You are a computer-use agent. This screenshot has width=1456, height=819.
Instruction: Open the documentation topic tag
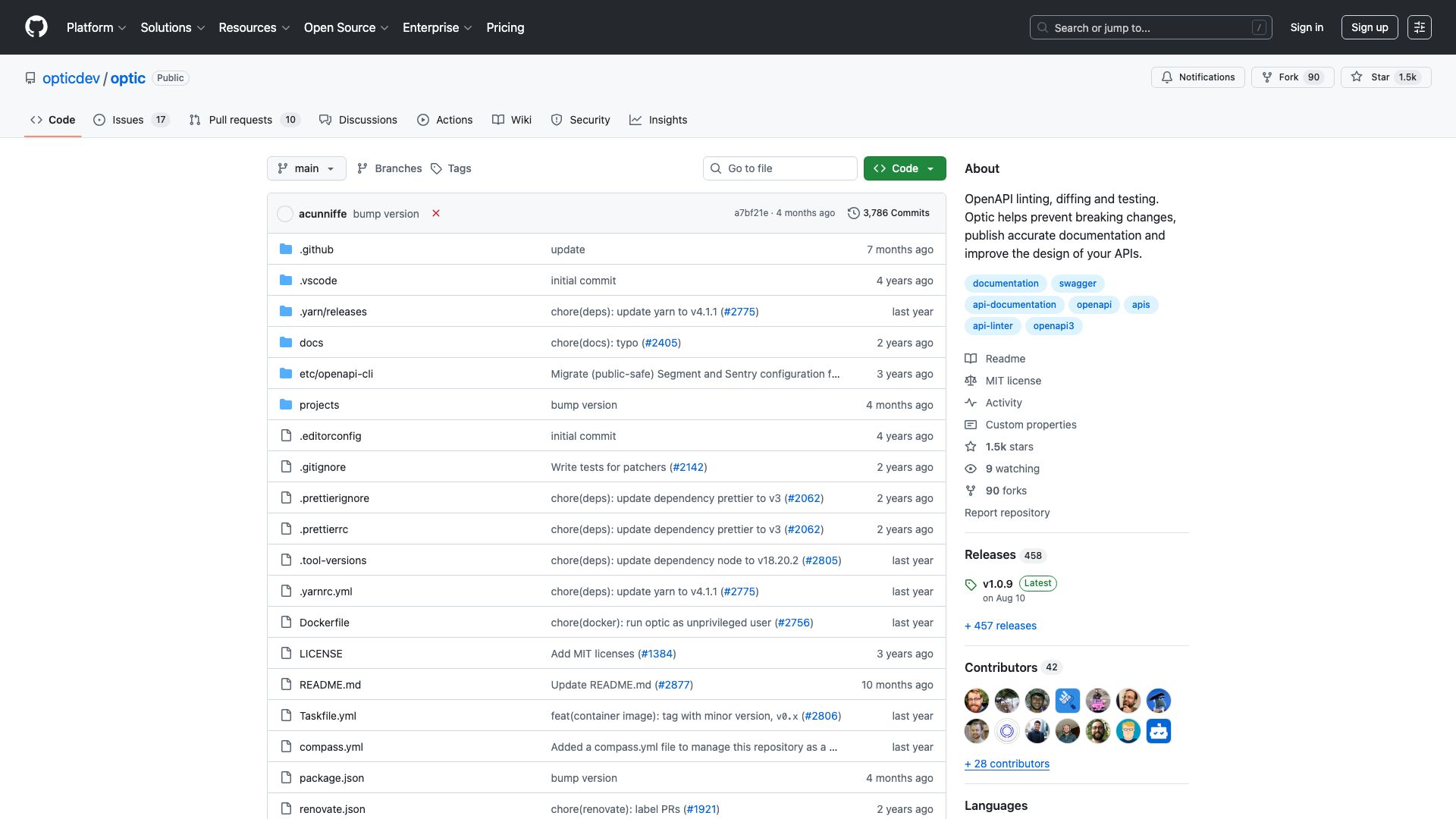click(x=1005, y=283)
